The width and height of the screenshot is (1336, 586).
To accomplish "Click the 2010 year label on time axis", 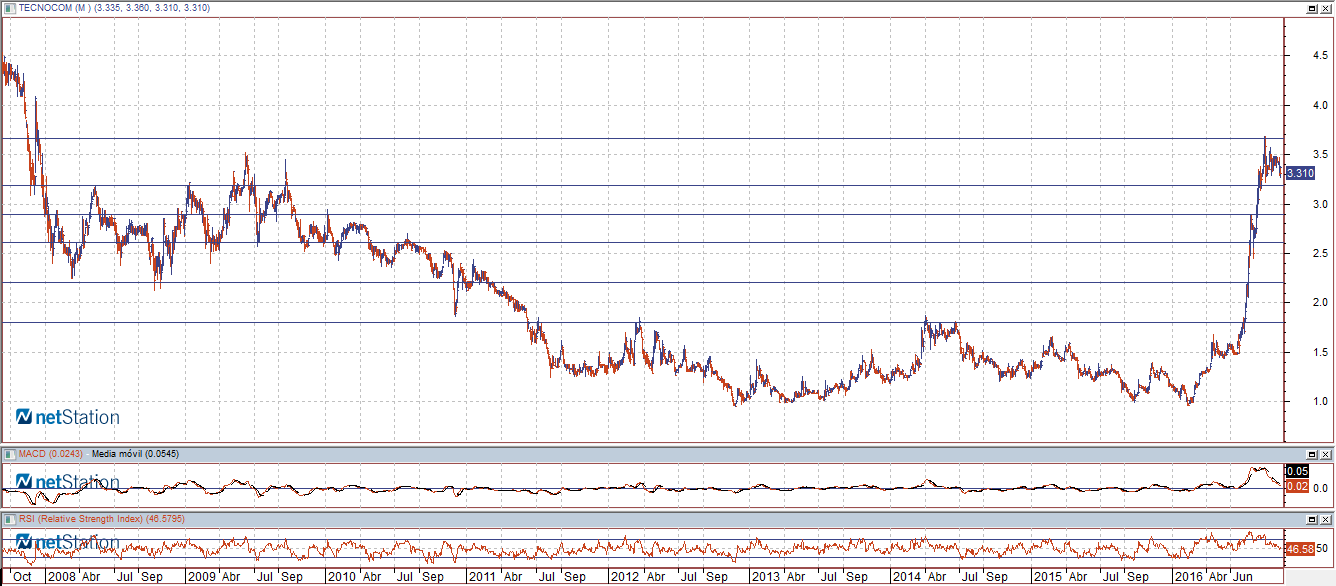I will click(x=343, y=577).
